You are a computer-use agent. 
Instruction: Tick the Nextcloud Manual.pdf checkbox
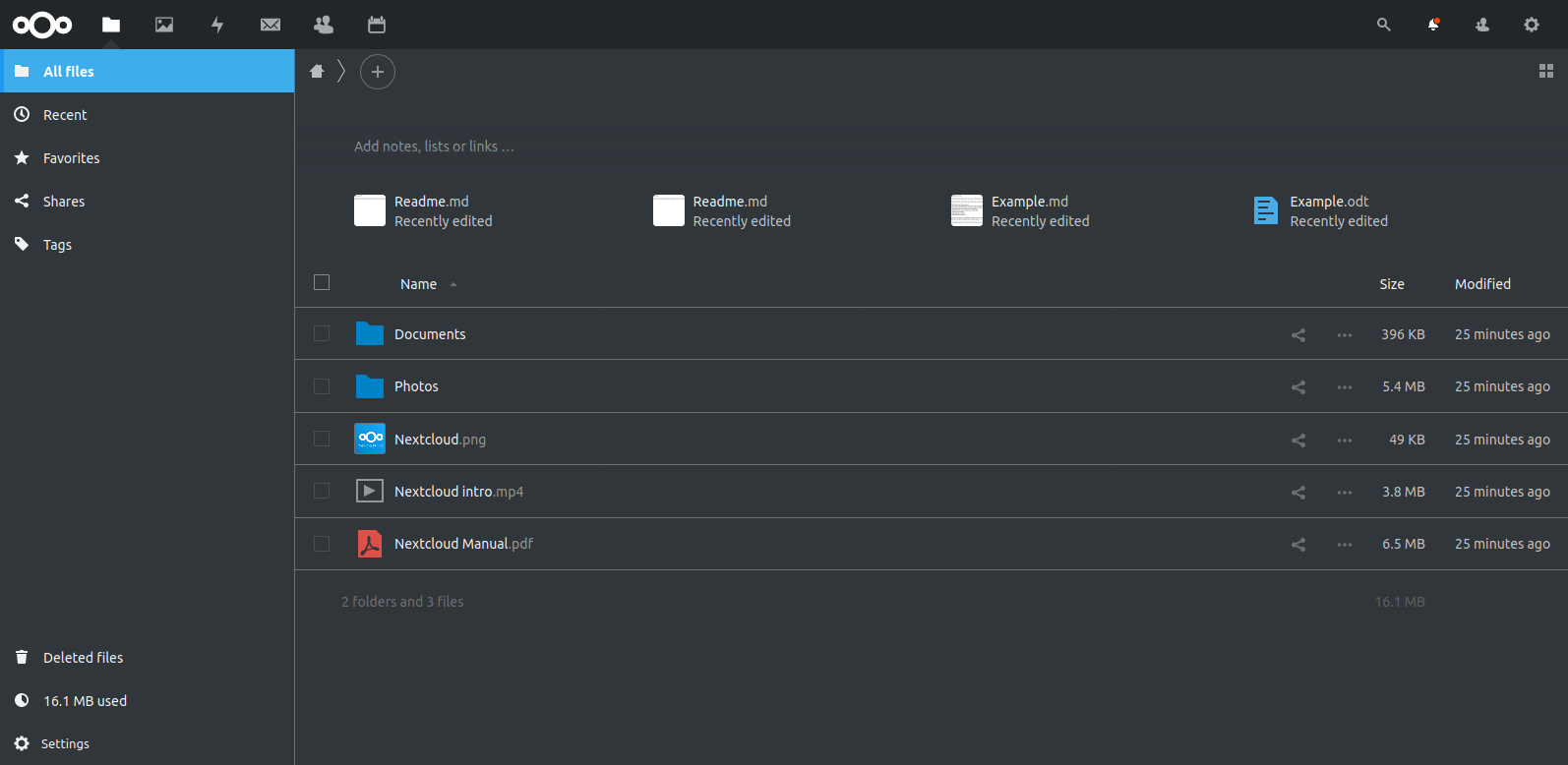tap(322, 544)
